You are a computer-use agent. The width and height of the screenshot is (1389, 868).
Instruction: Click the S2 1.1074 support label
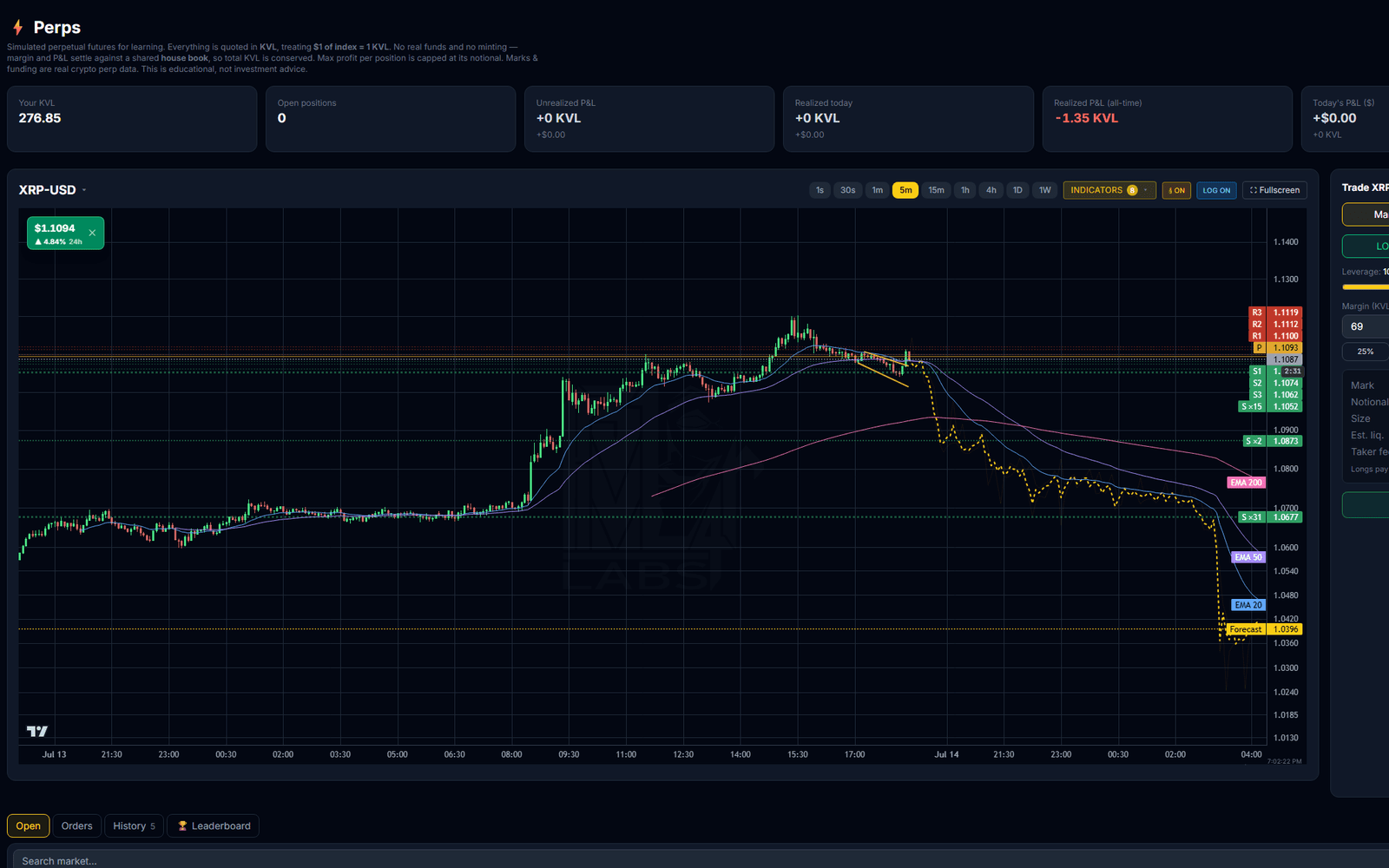(x=1275, y=383)
